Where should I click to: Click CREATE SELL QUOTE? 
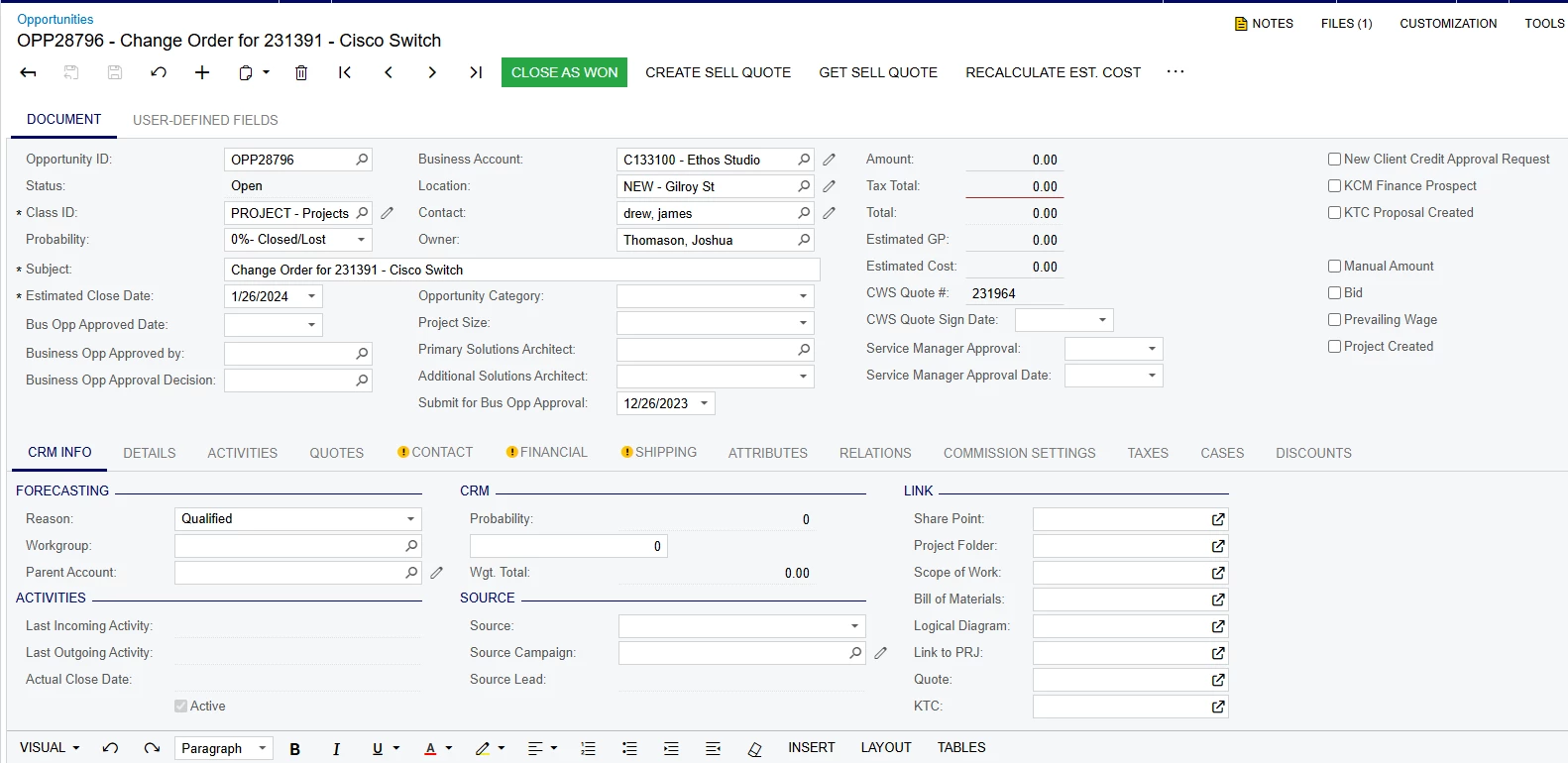tap(719, 72)
